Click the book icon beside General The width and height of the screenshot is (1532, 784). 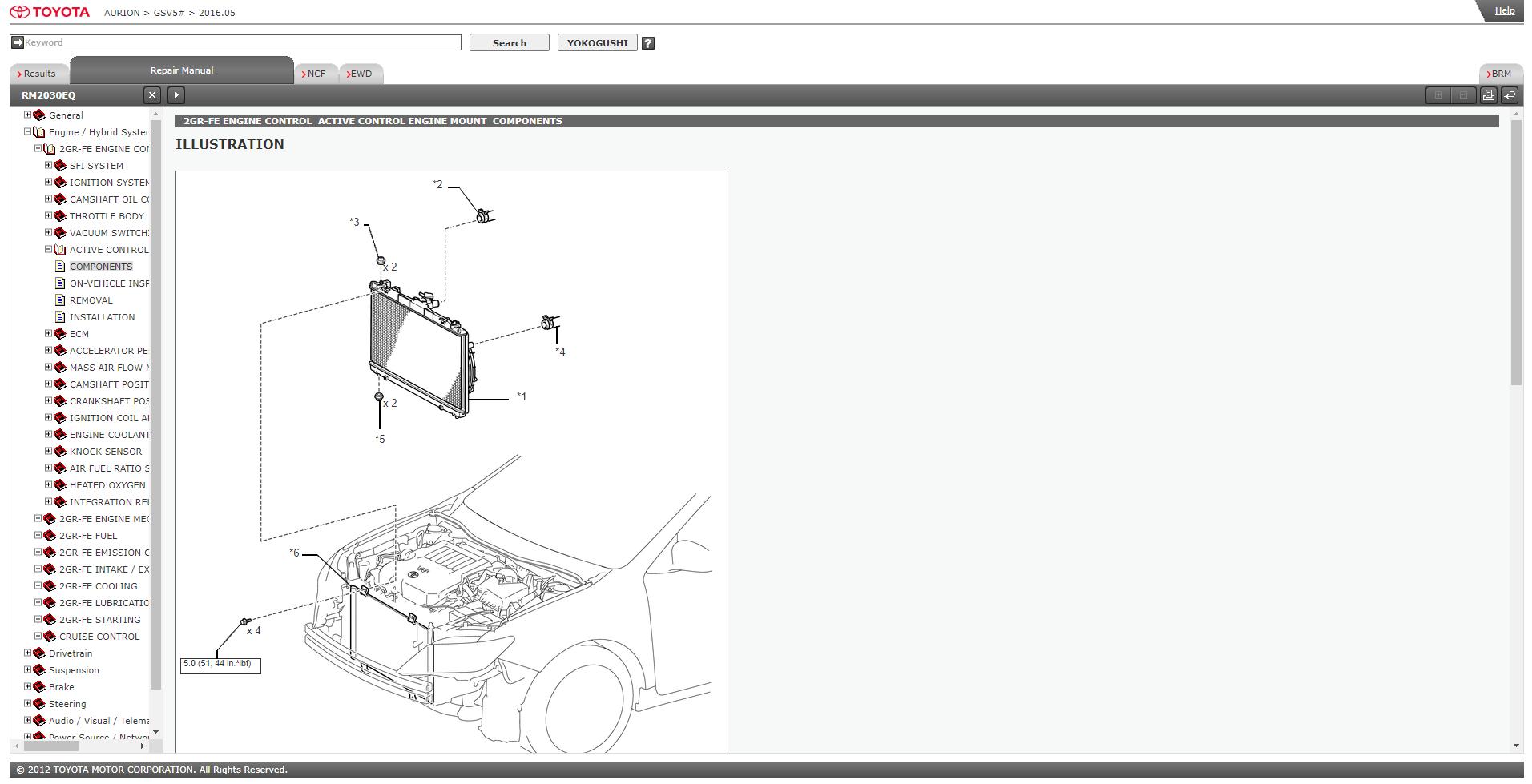point(38,115)
